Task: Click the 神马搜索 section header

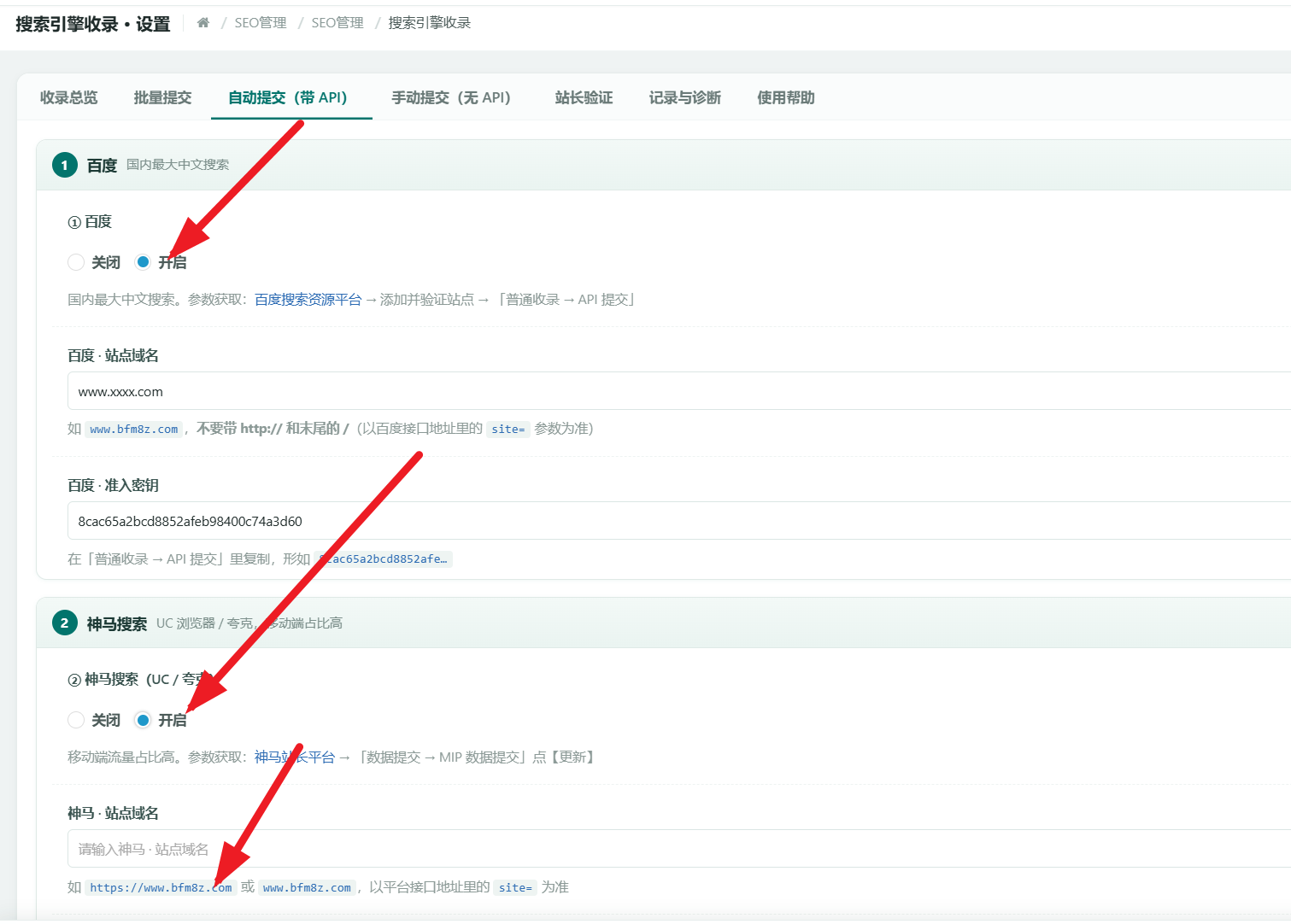Action: [664, 623]
